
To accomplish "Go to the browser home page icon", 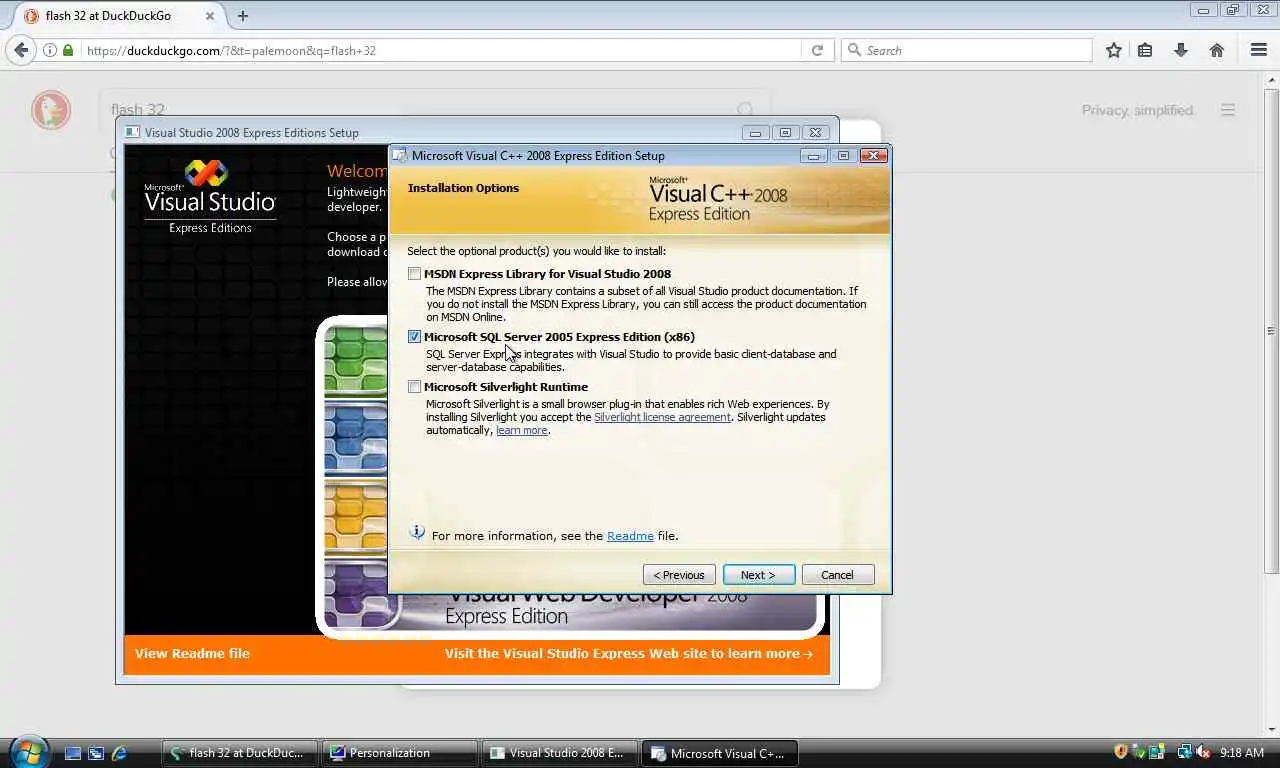I will click(1217, 50).
